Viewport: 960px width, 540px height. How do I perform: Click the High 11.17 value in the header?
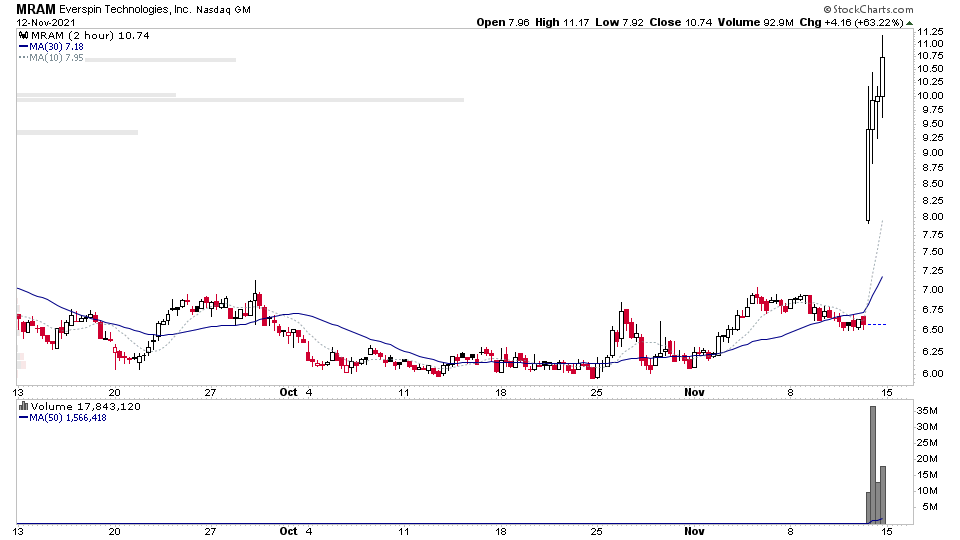[x=562, y=22]
